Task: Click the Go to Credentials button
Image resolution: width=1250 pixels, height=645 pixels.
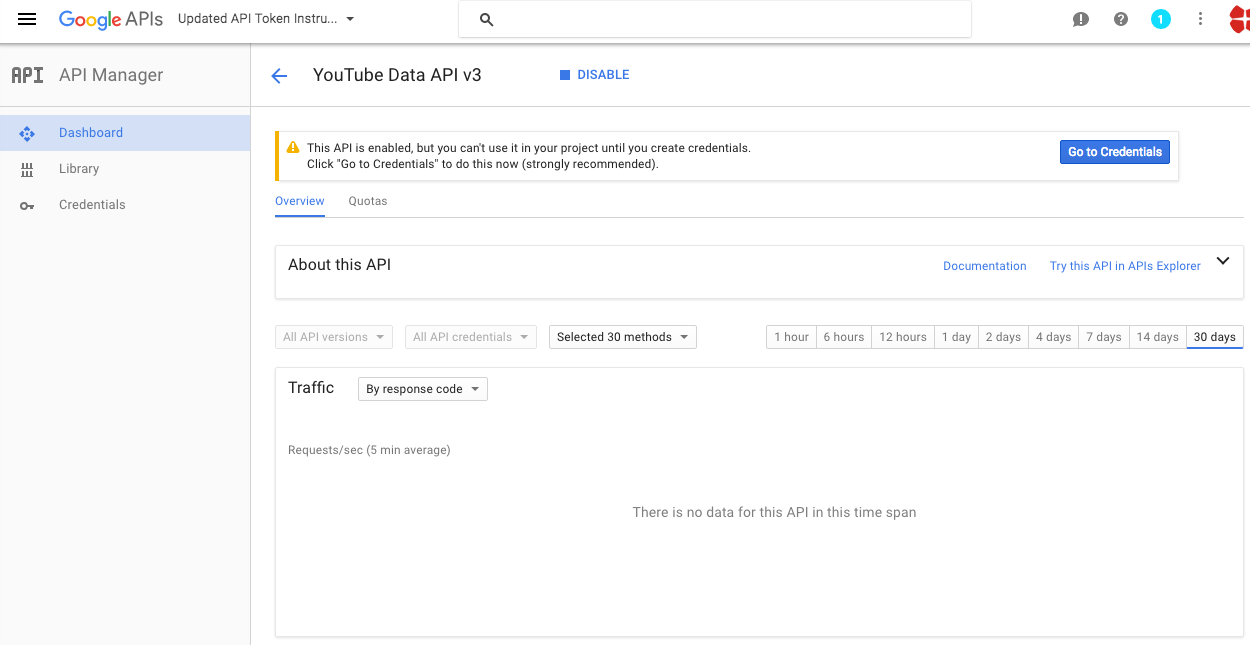Action: click(x=1114, y=152)
